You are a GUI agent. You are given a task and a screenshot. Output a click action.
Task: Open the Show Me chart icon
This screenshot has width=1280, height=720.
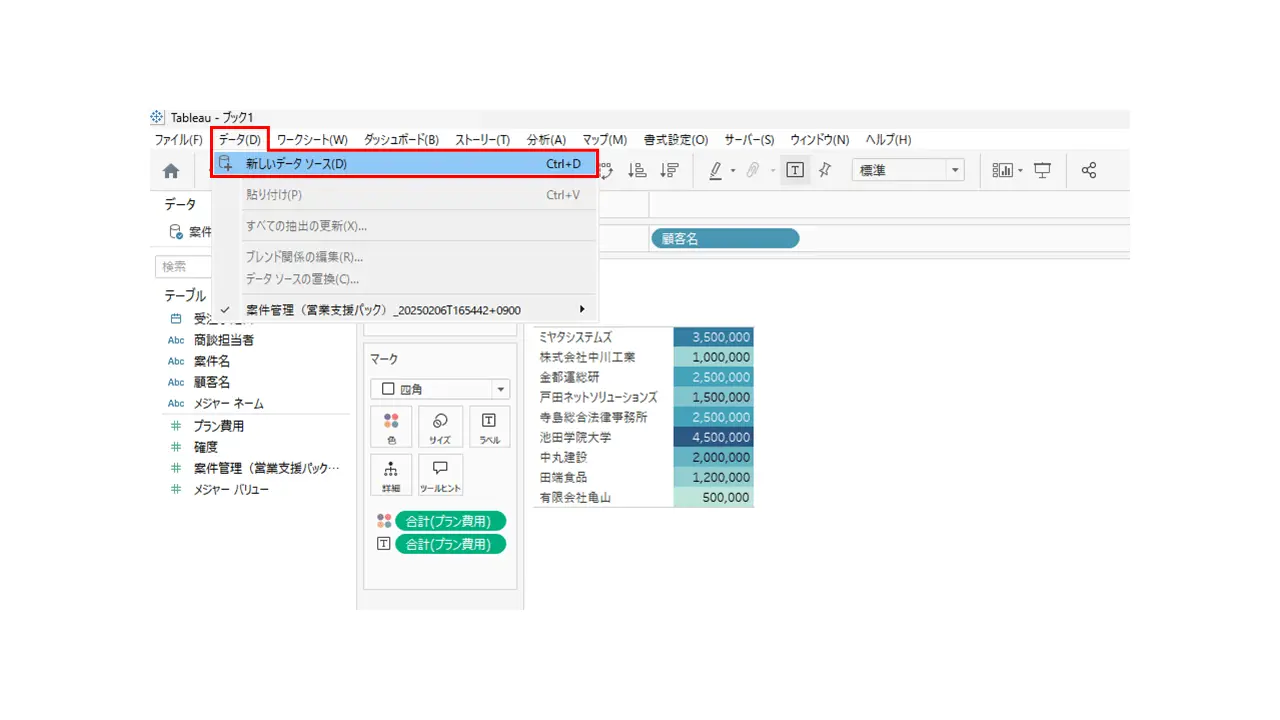click(x=1002, y=170)
